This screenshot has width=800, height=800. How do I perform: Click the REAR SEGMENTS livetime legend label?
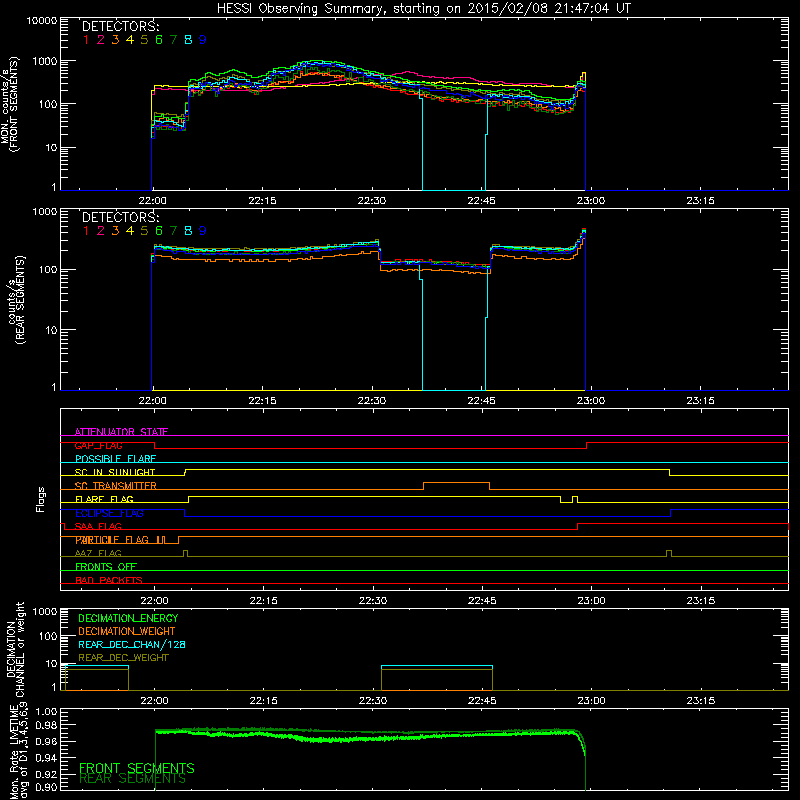coord(133,780)
